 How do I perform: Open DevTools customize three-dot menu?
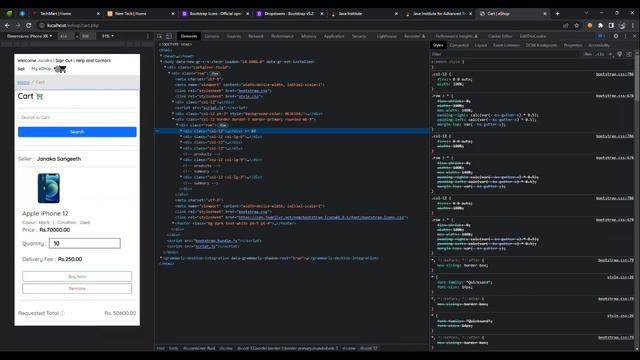(x=625, y=36)
